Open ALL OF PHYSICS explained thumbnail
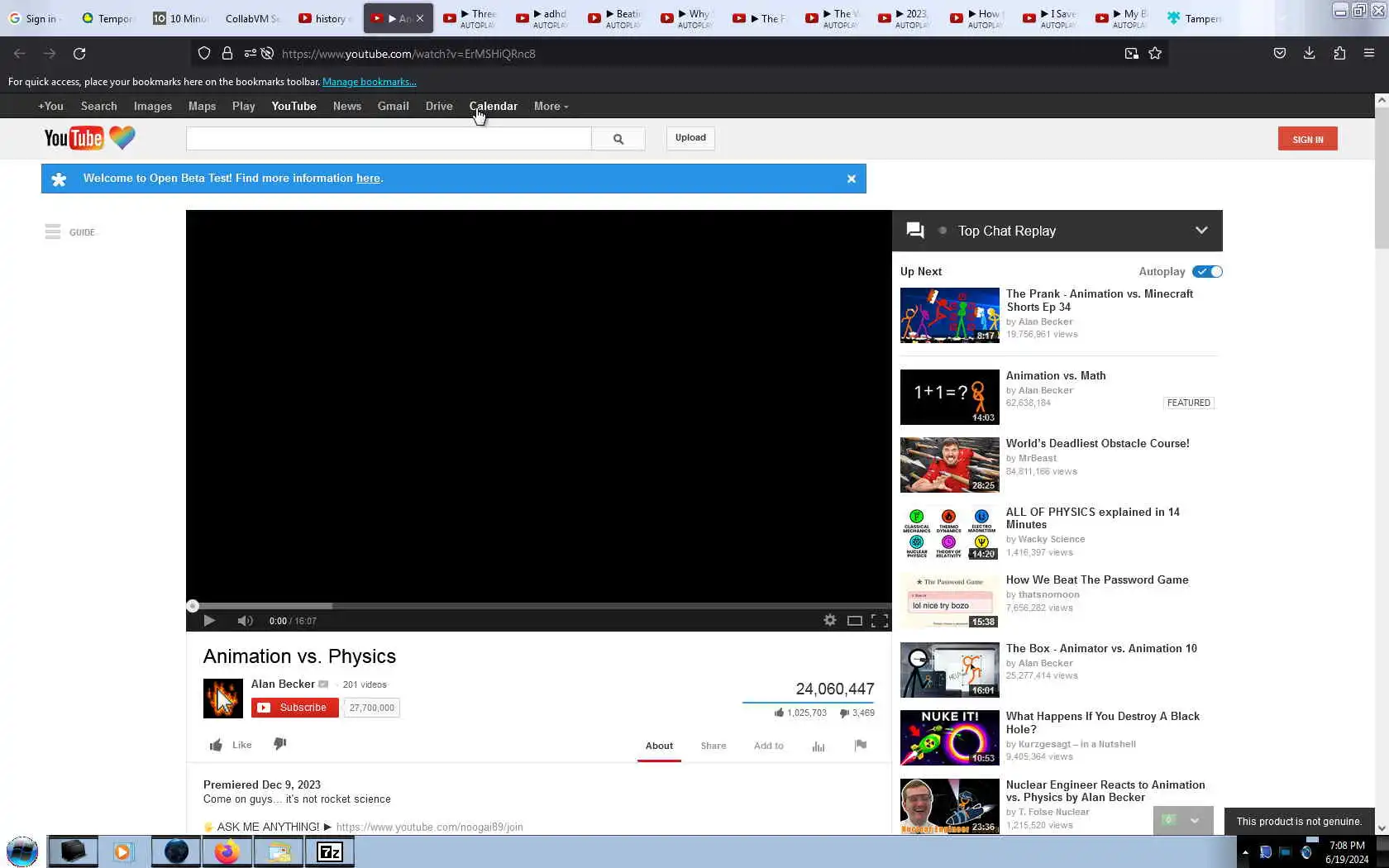The height and width of the screenshot is (868, 1389). [x=950, y=534]
